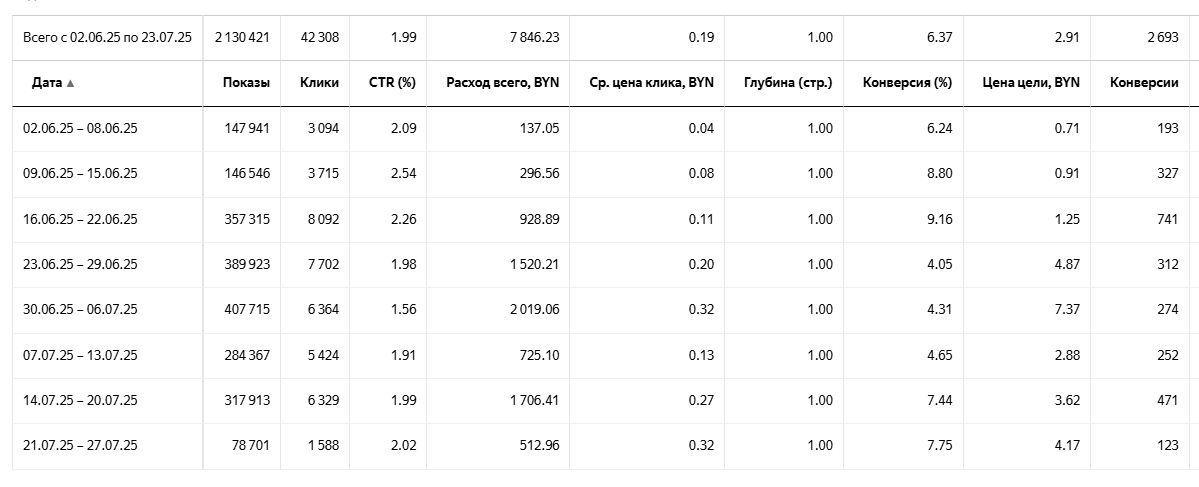The image size is (1199, 487).
Task: Click the 07.07.25 – 13.07.25 date cell
Action: point(79,355)
